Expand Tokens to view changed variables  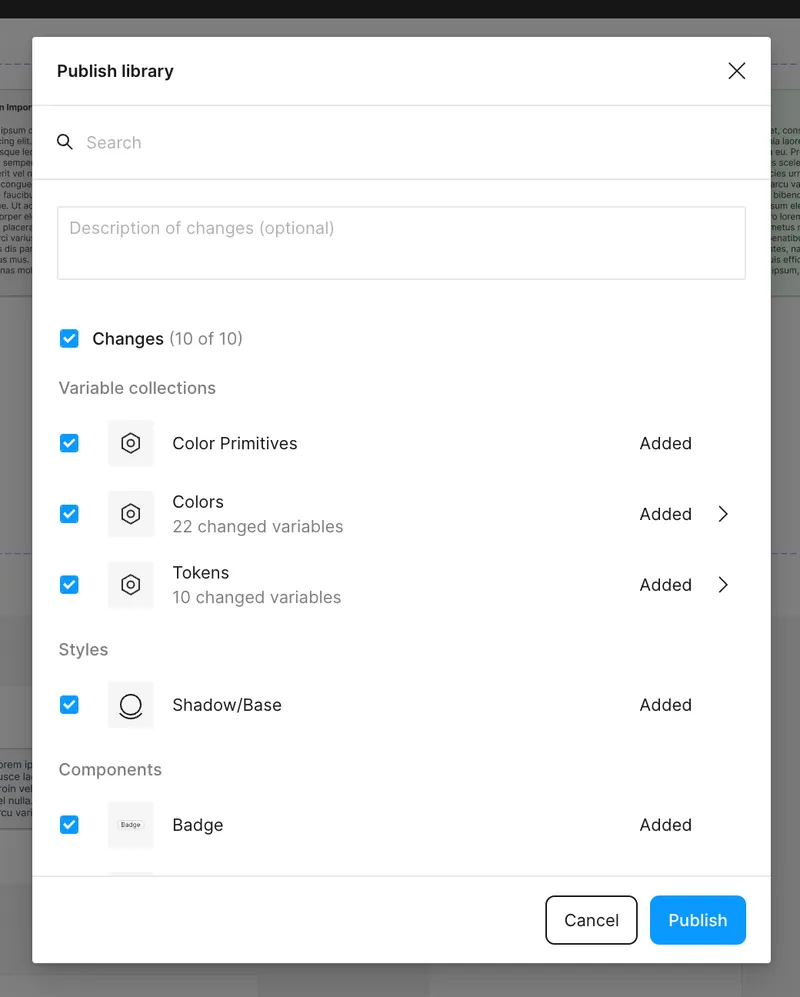point(723,584)
